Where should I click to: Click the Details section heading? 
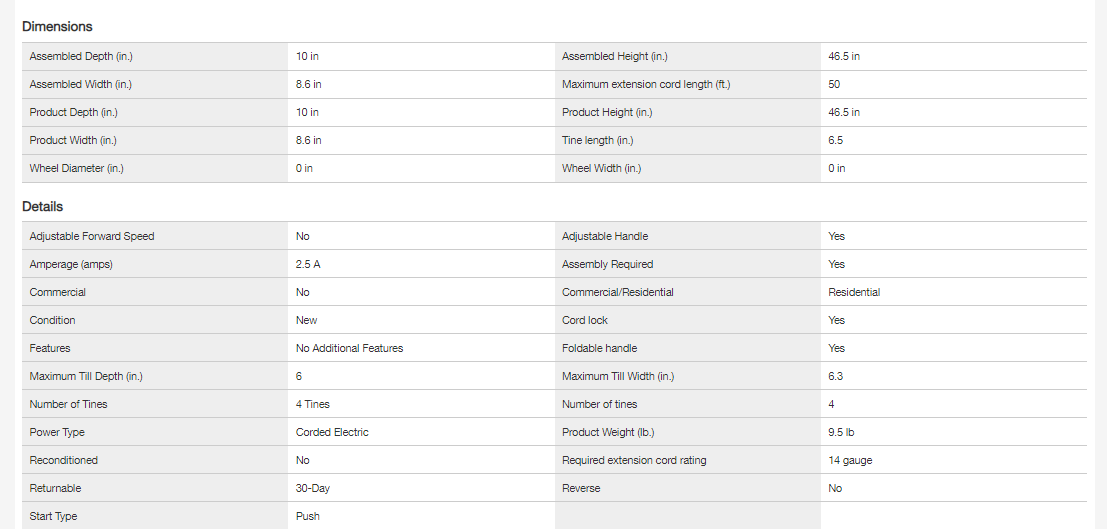[x=42, y=207]
